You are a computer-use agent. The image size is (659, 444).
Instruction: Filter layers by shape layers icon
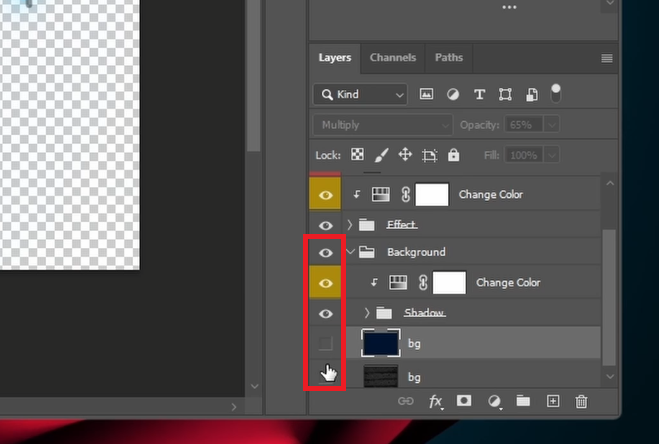(x=505, y=94)
